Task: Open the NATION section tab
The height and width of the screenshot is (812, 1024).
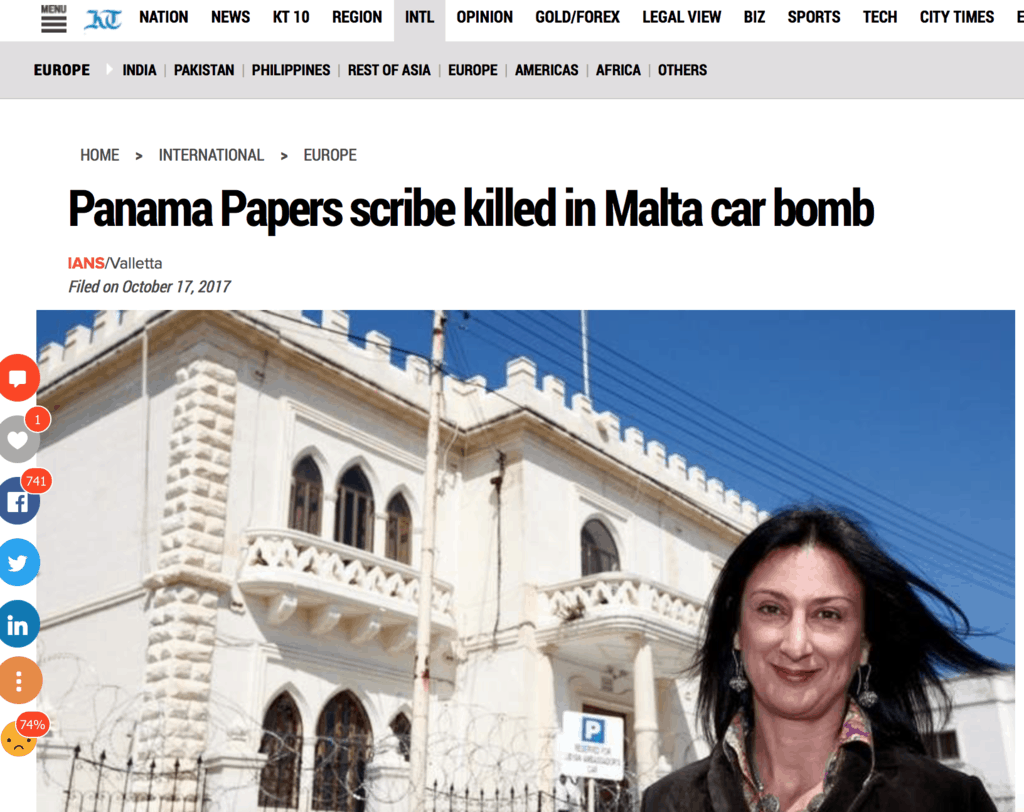Action: tap(163, 17)
